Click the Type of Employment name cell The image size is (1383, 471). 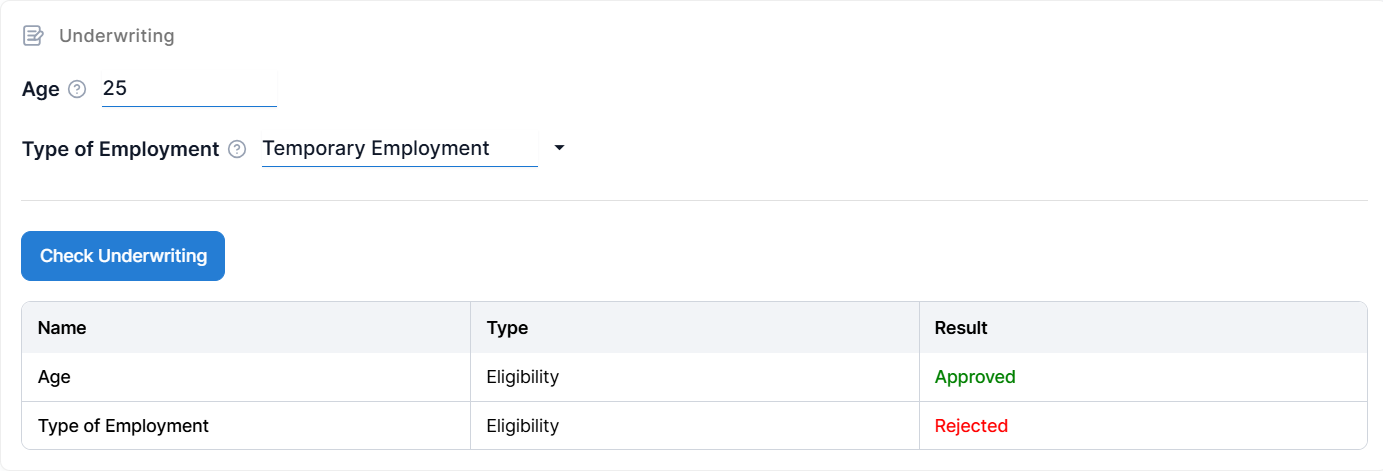pos(123,426)
